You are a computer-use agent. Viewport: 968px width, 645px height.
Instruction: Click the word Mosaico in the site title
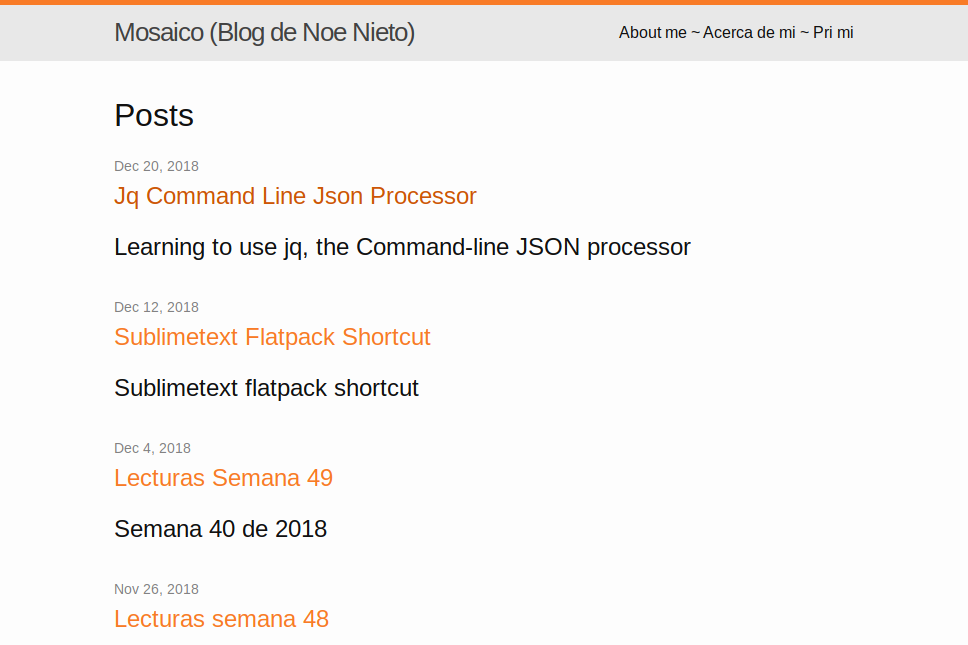159,32
